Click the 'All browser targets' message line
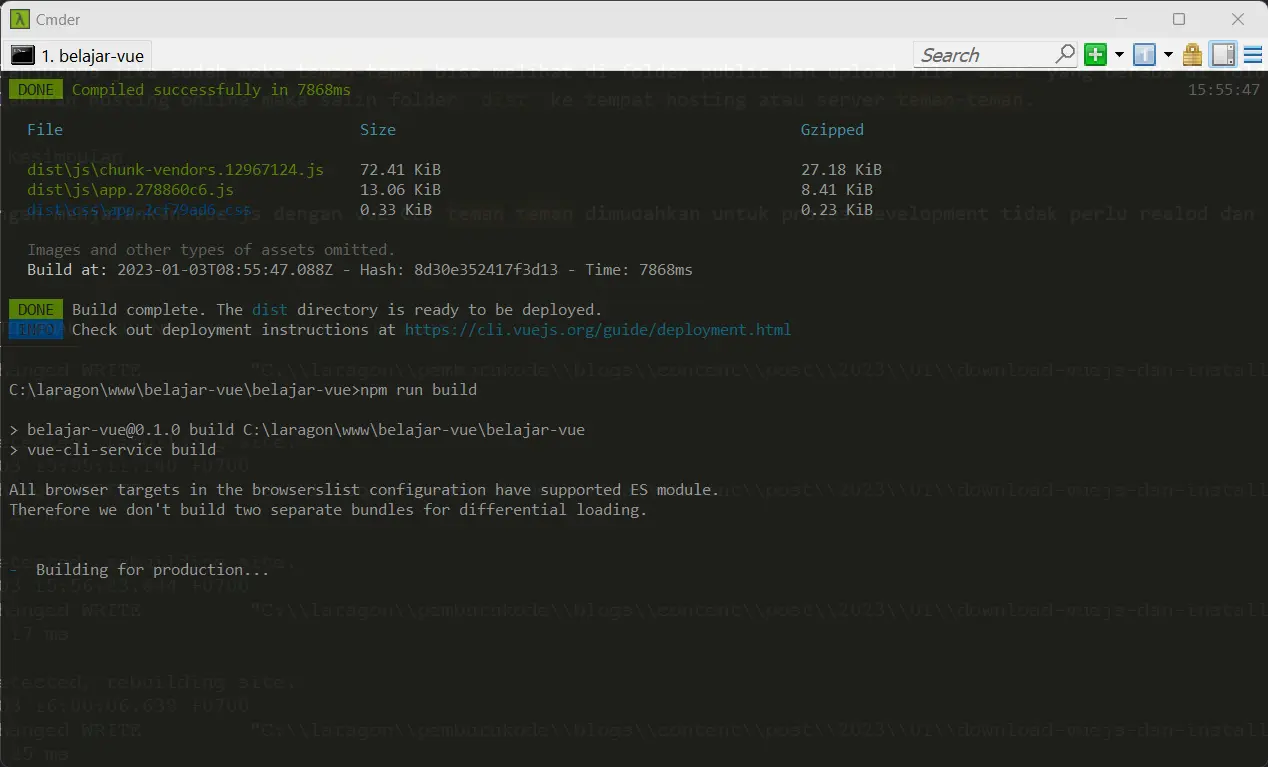The image size is (1268, 767). point(364,490)
